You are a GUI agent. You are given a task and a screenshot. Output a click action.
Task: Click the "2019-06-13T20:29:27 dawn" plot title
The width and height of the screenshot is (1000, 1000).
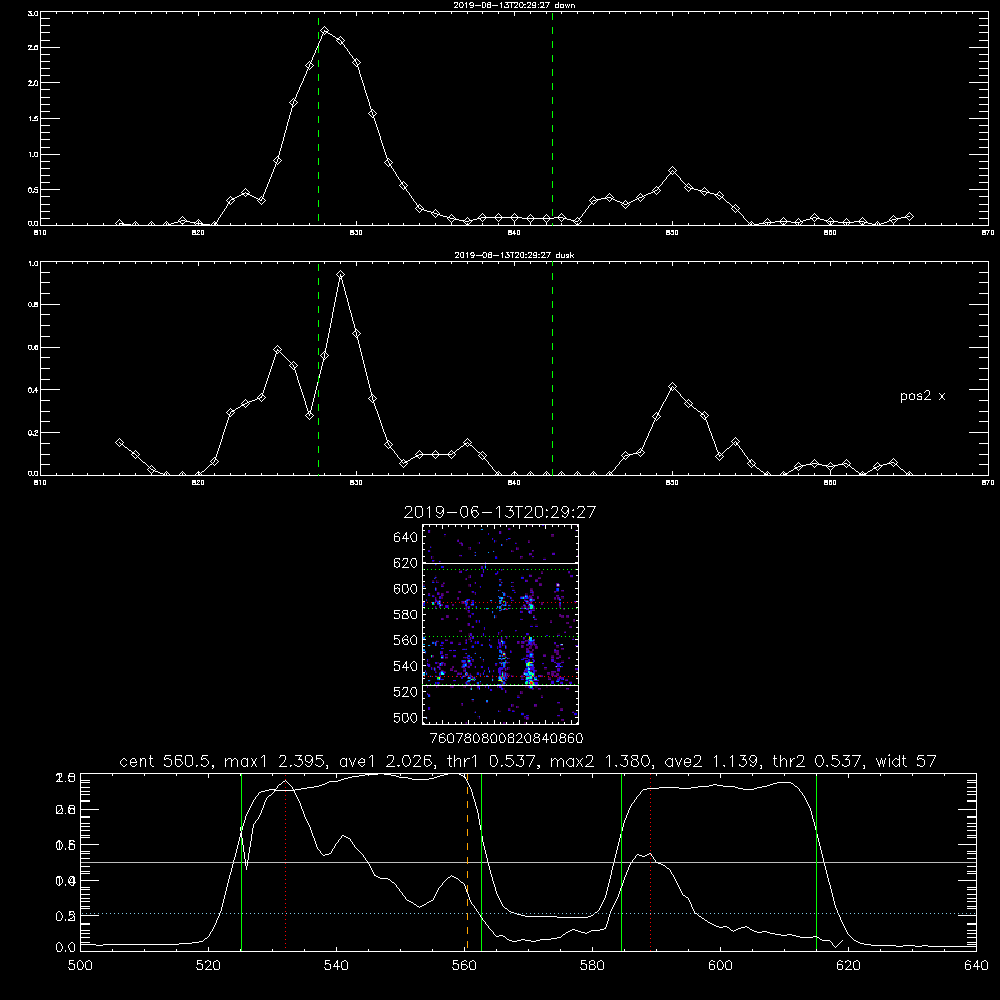(x=514, y=5)
